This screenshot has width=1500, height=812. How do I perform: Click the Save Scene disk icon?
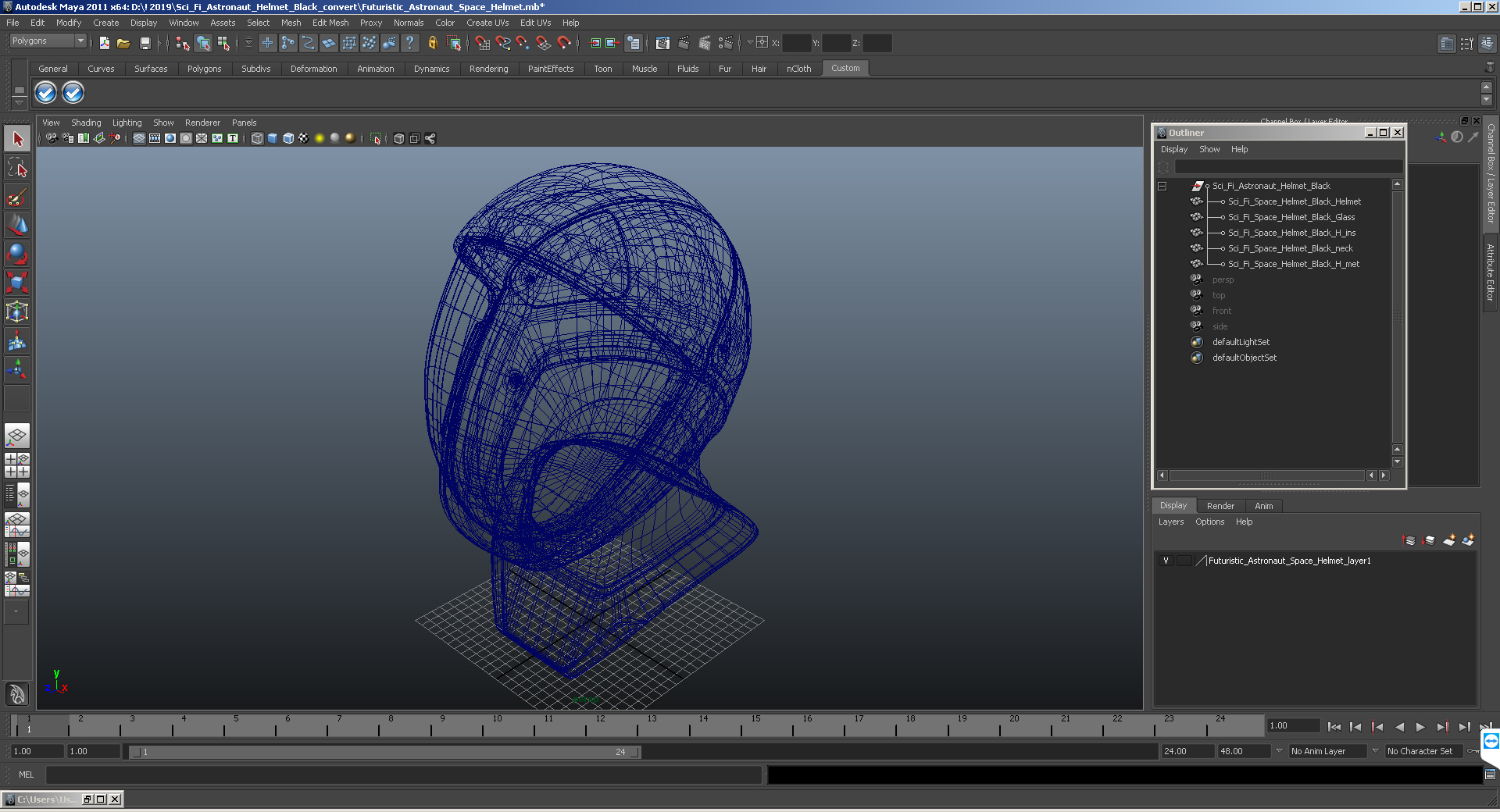[x=145, y=44]
